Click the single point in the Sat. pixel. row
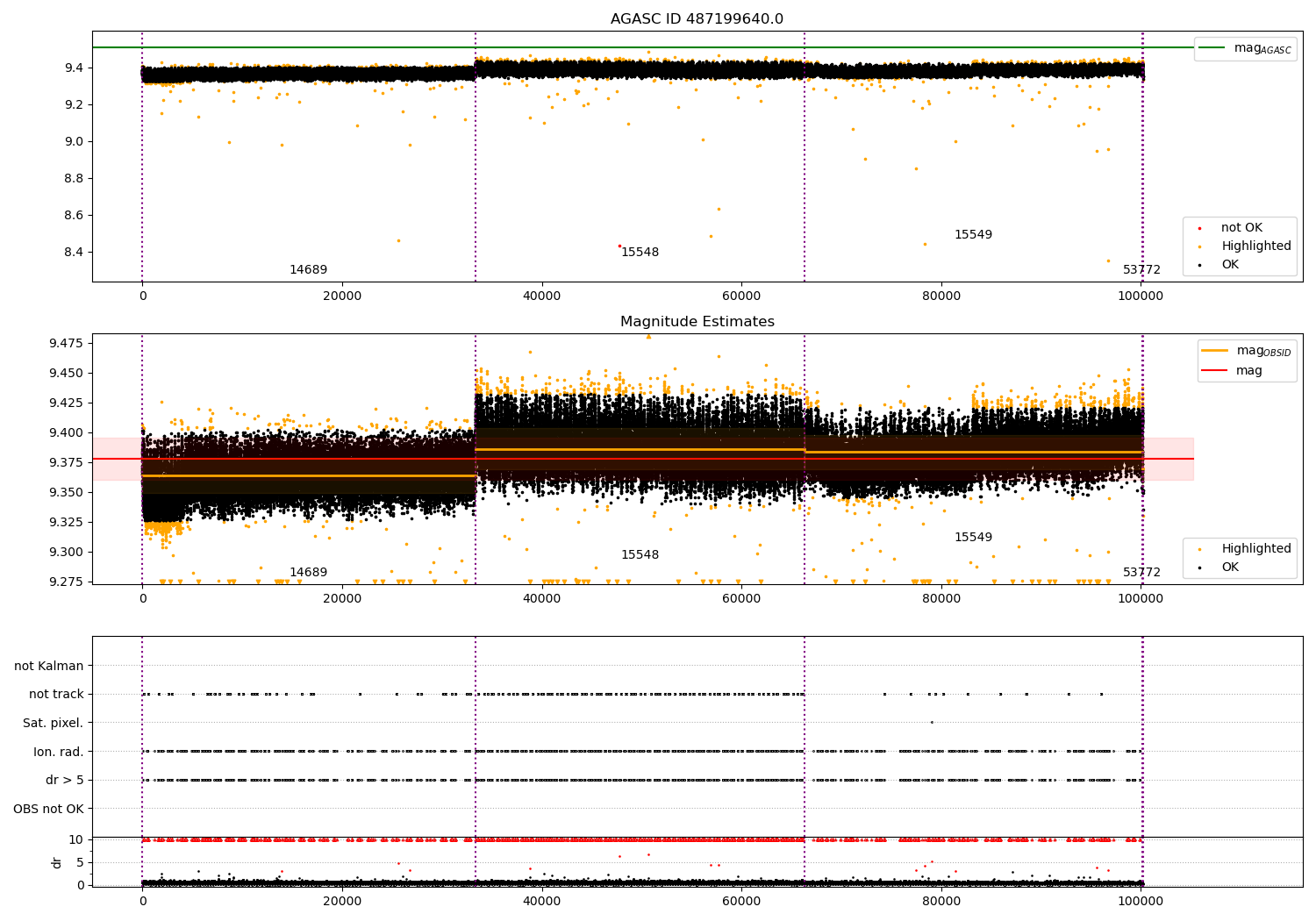 (x=932, y=722)
